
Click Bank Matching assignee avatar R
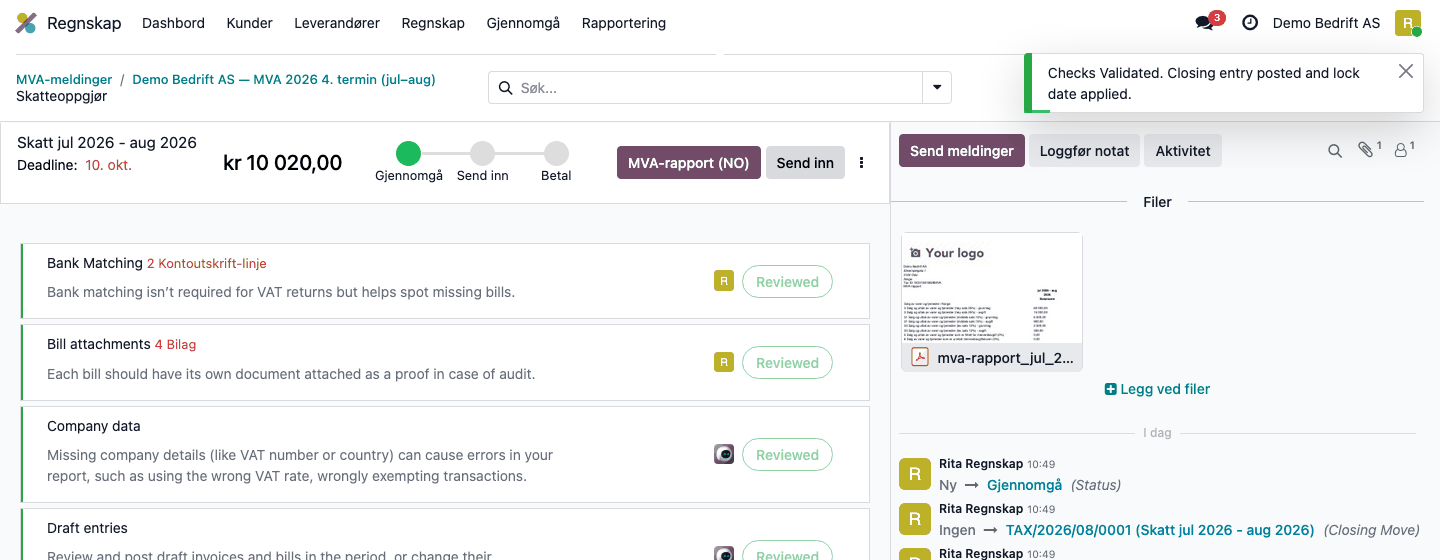(x=724, y=281)
